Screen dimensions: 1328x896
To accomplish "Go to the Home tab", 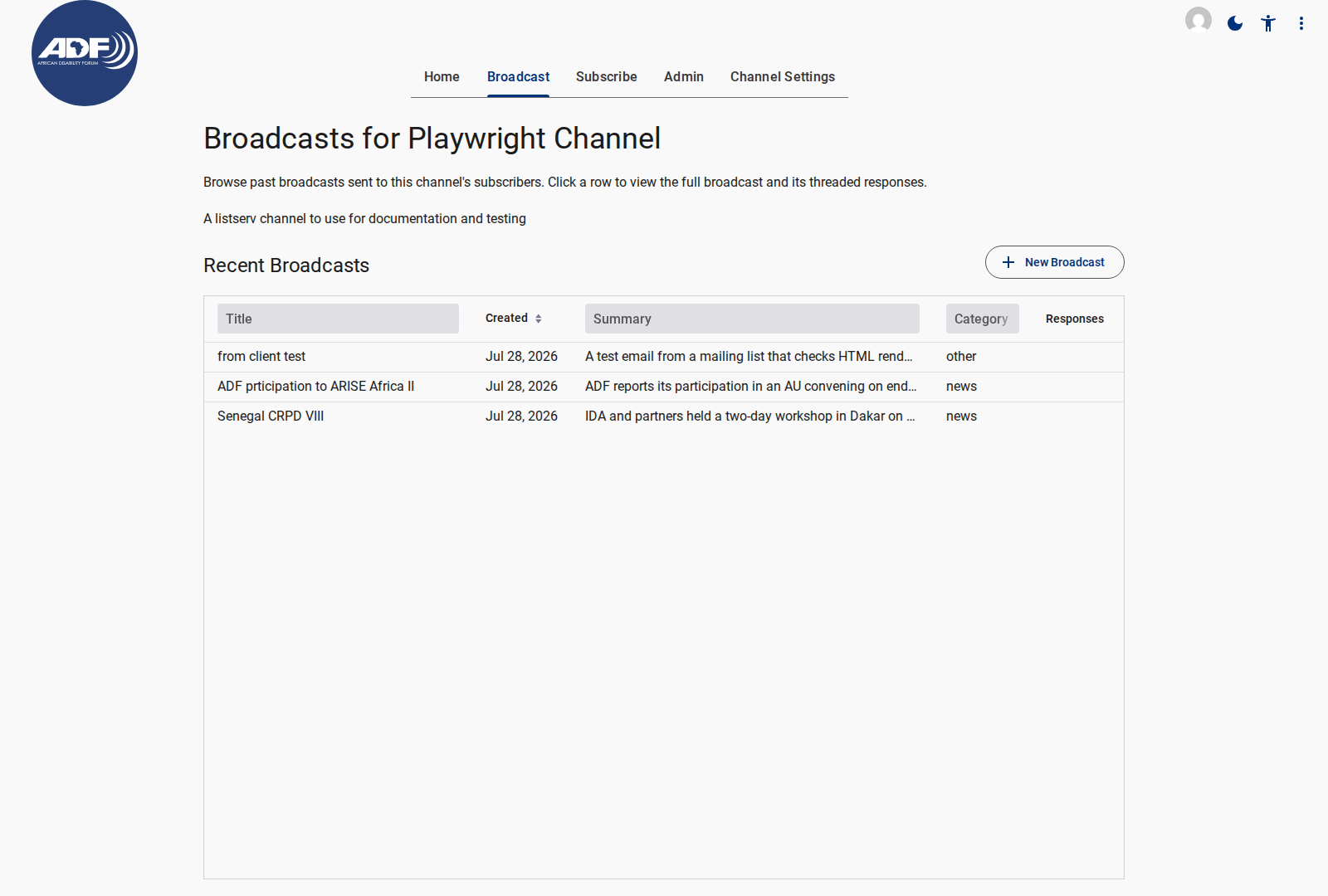I will [x=442, y=76].
